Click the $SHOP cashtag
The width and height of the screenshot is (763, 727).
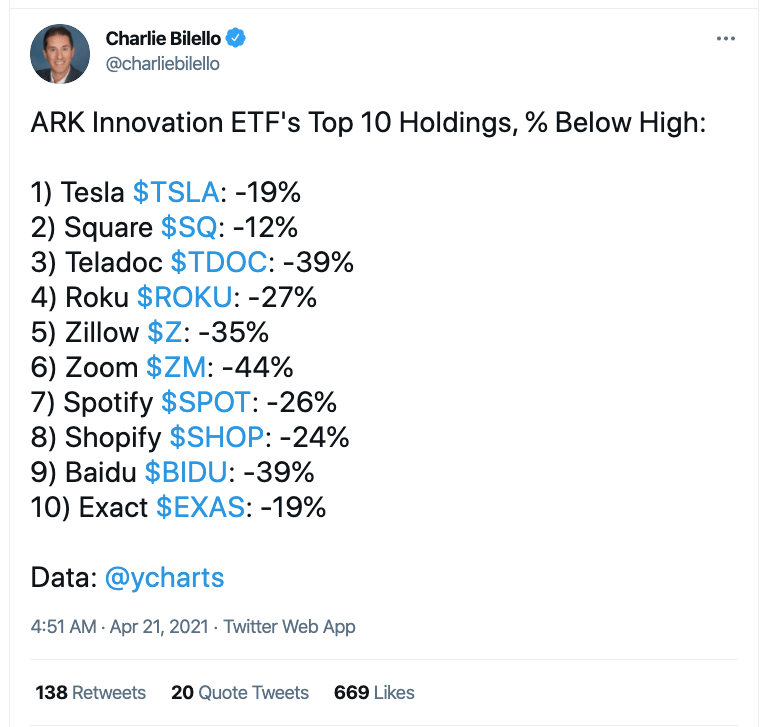(x=216, y=437)
